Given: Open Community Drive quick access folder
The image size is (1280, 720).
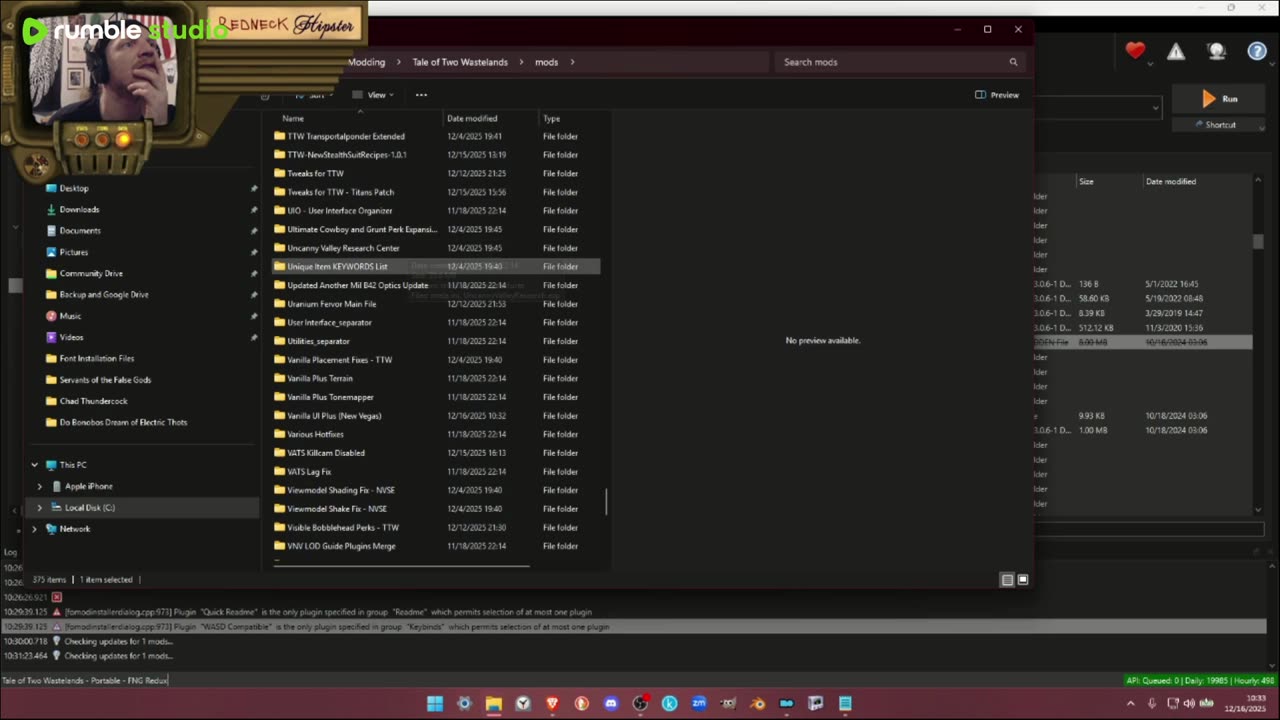Looking at the screenshot, I should tap(91, 273).
